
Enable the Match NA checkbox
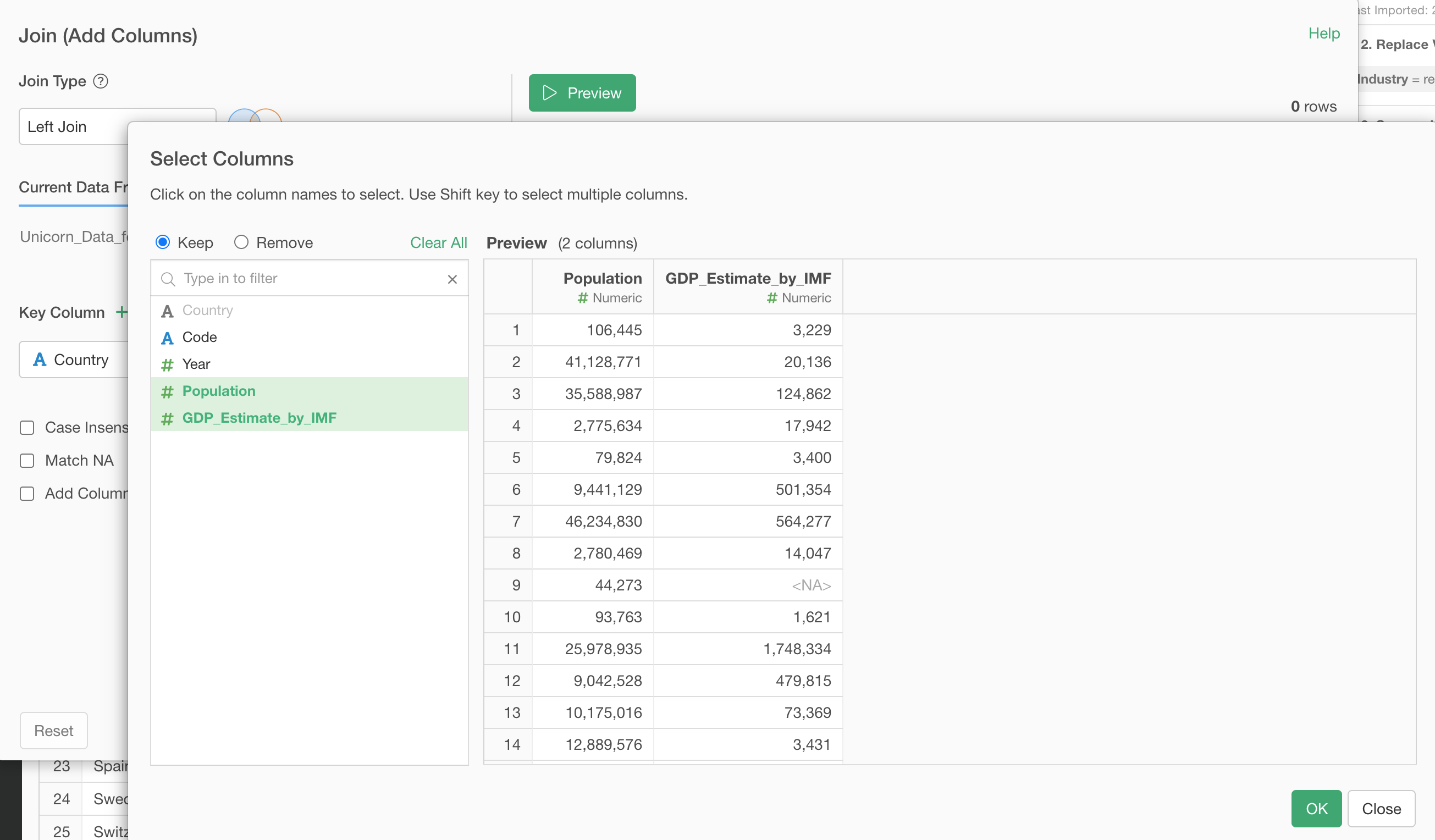coord(27,460)
